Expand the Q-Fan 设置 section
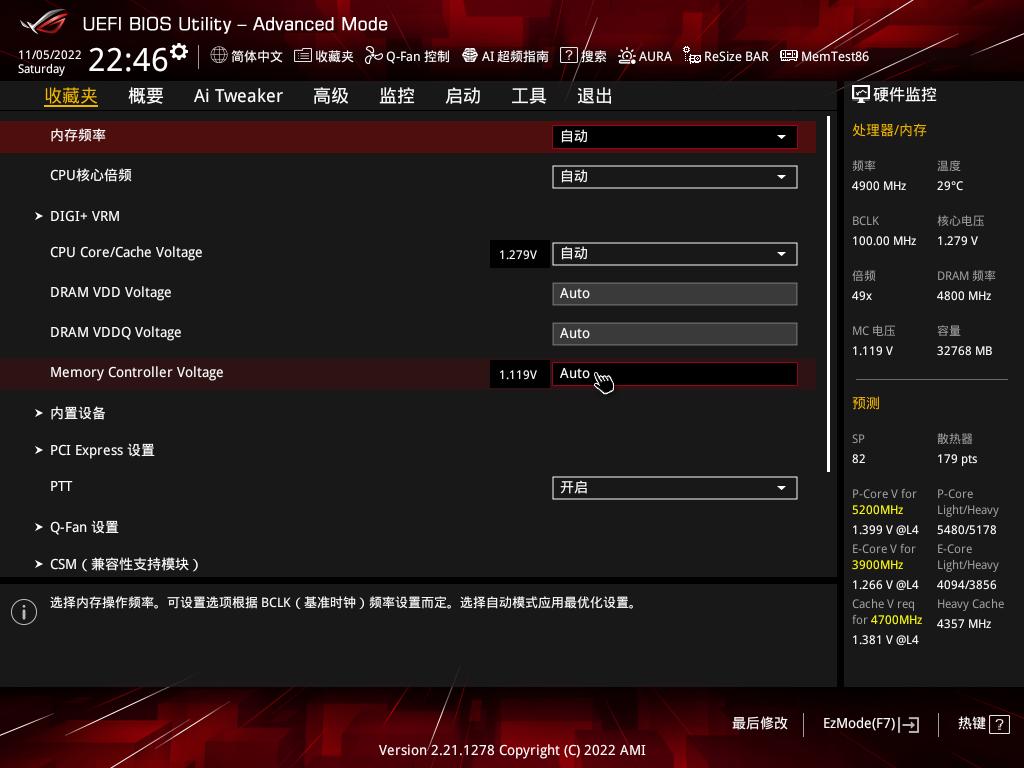 pyautogui.click(x=85, y=527)
